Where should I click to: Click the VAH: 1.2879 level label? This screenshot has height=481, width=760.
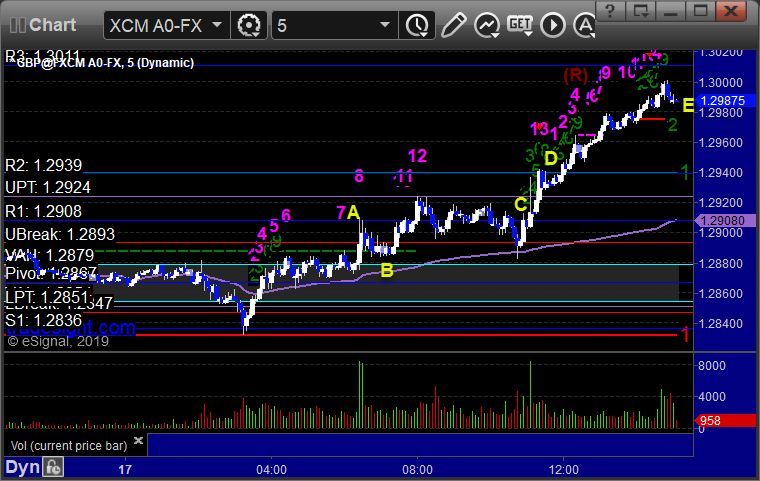pyautogui.click(x=49, y=255)
